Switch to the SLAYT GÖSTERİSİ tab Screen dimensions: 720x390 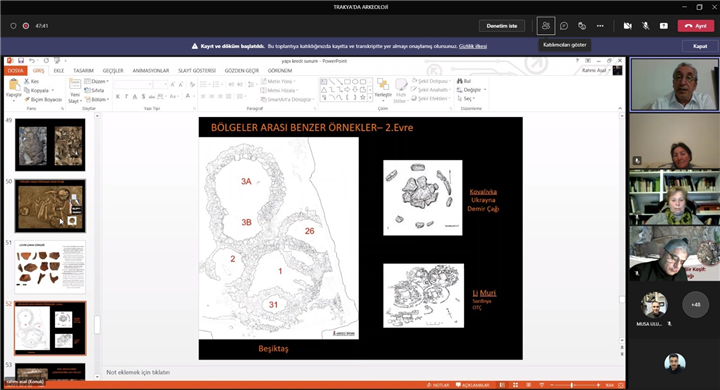[x=197, y=70]
